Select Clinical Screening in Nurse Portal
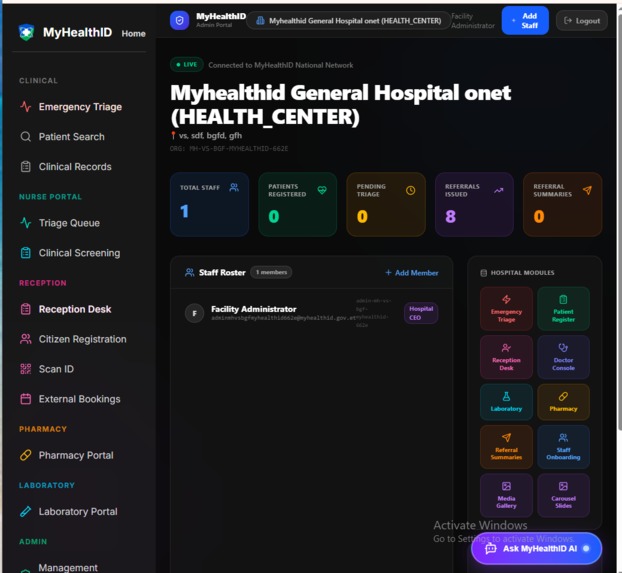The height and width of the screenshot is (573, 622). 71,253
